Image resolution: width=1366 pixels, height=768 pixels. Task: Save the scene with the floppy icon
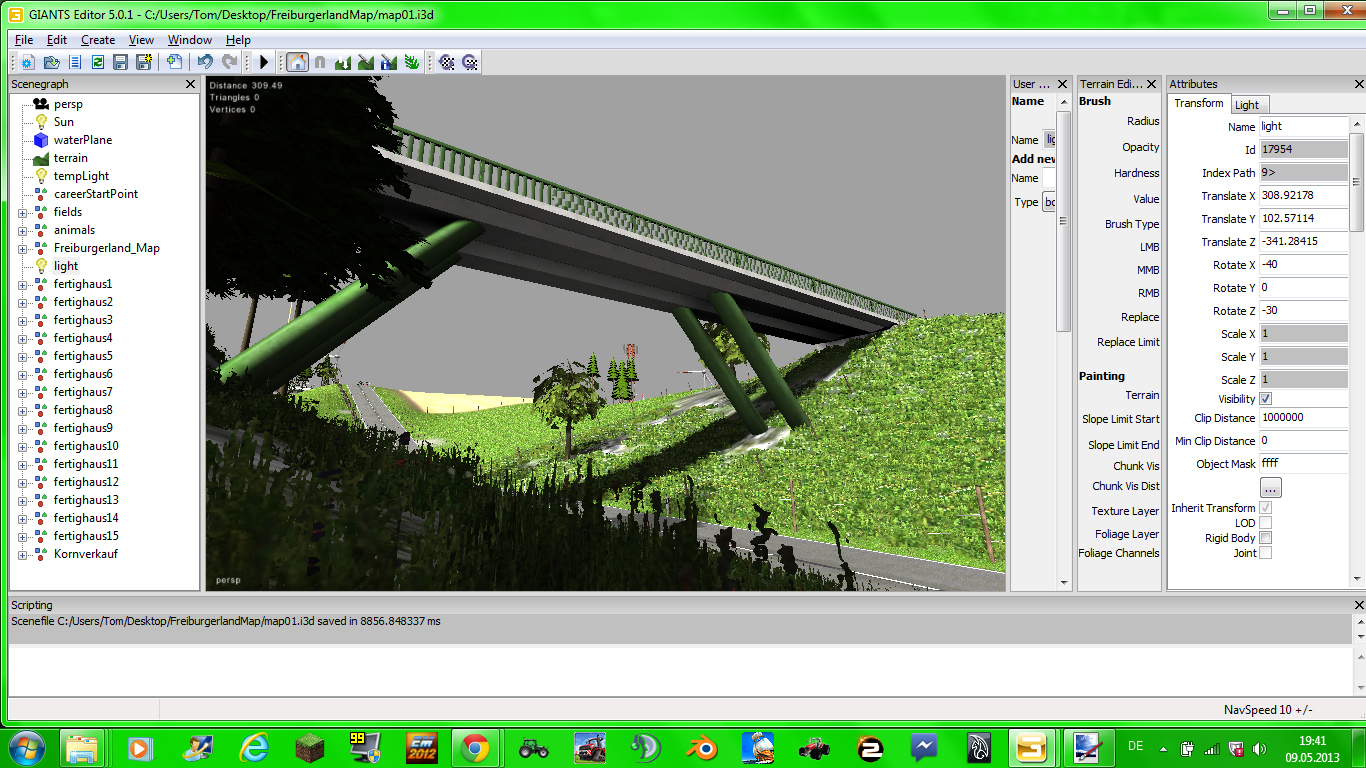click(120, 62)
